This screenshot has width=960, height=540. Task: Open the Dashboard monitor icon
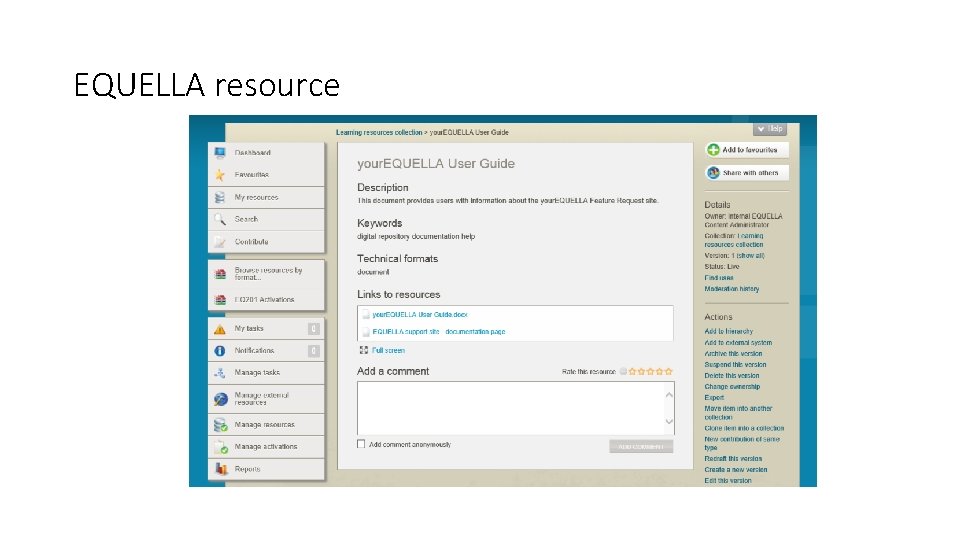click(x=220, y=153)
